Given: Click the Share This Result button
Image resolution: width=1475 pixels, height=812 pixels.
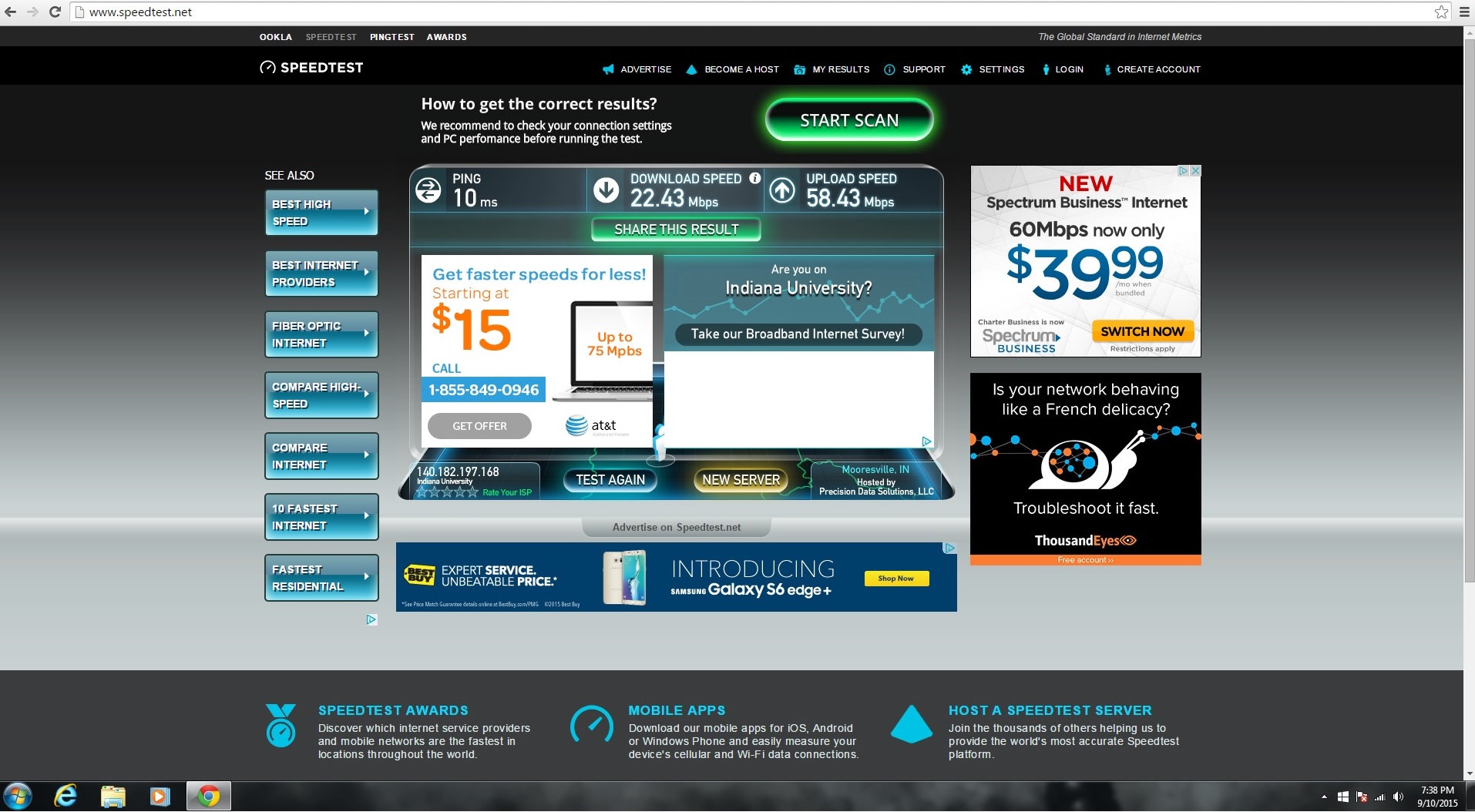Looking at the screenshot, I should [676, 230].
